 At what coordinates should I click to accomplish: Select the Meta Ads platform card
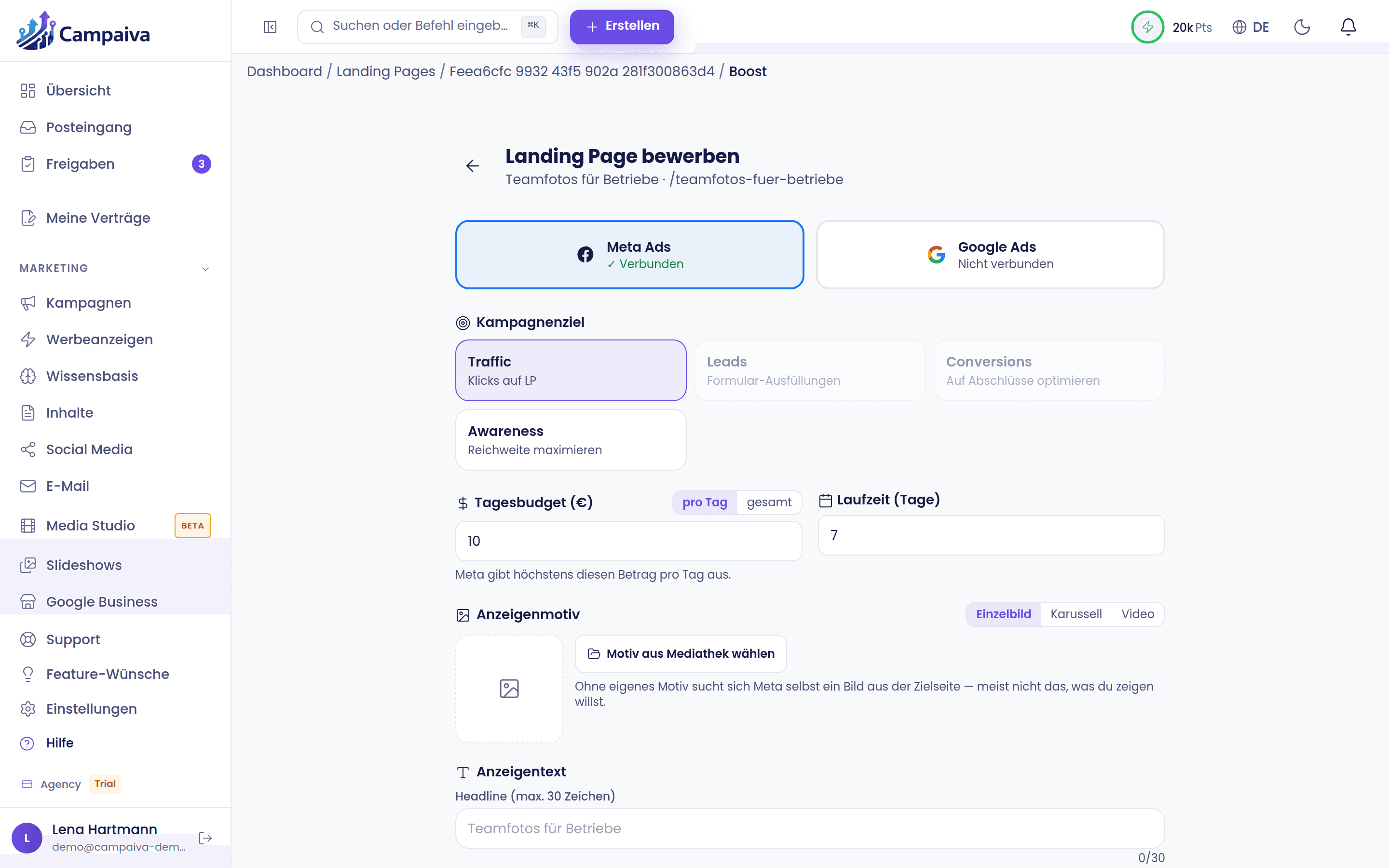point(629,255)
